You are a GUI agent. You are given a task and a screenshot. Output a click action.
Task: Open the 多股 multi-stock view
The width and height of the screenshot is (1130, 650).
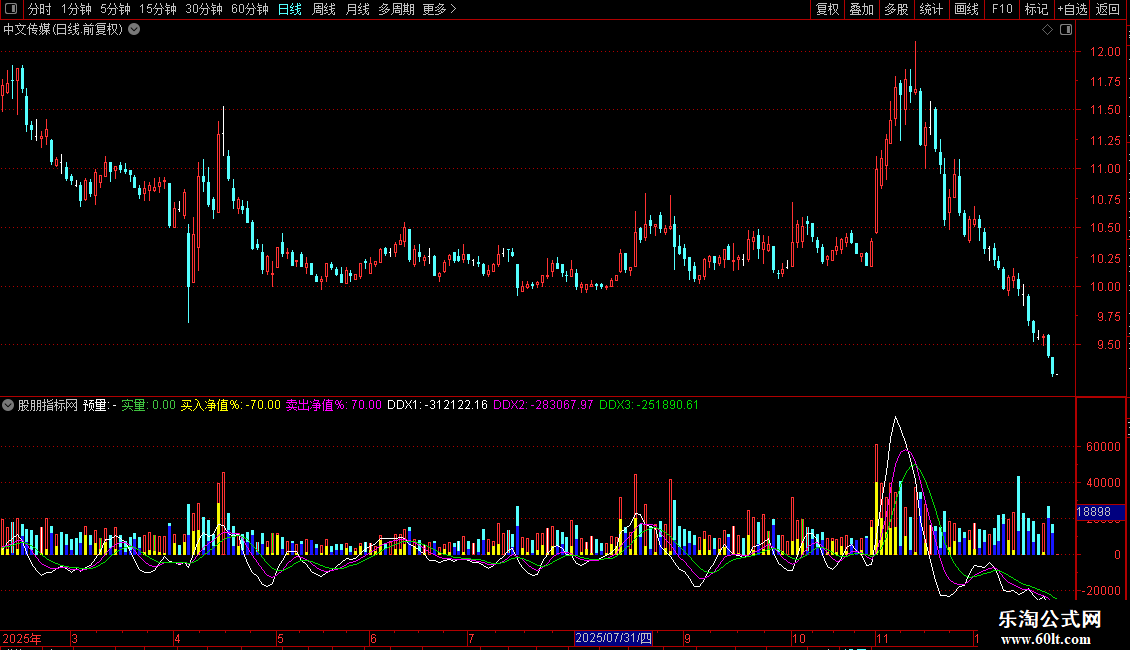click(896, 9)
